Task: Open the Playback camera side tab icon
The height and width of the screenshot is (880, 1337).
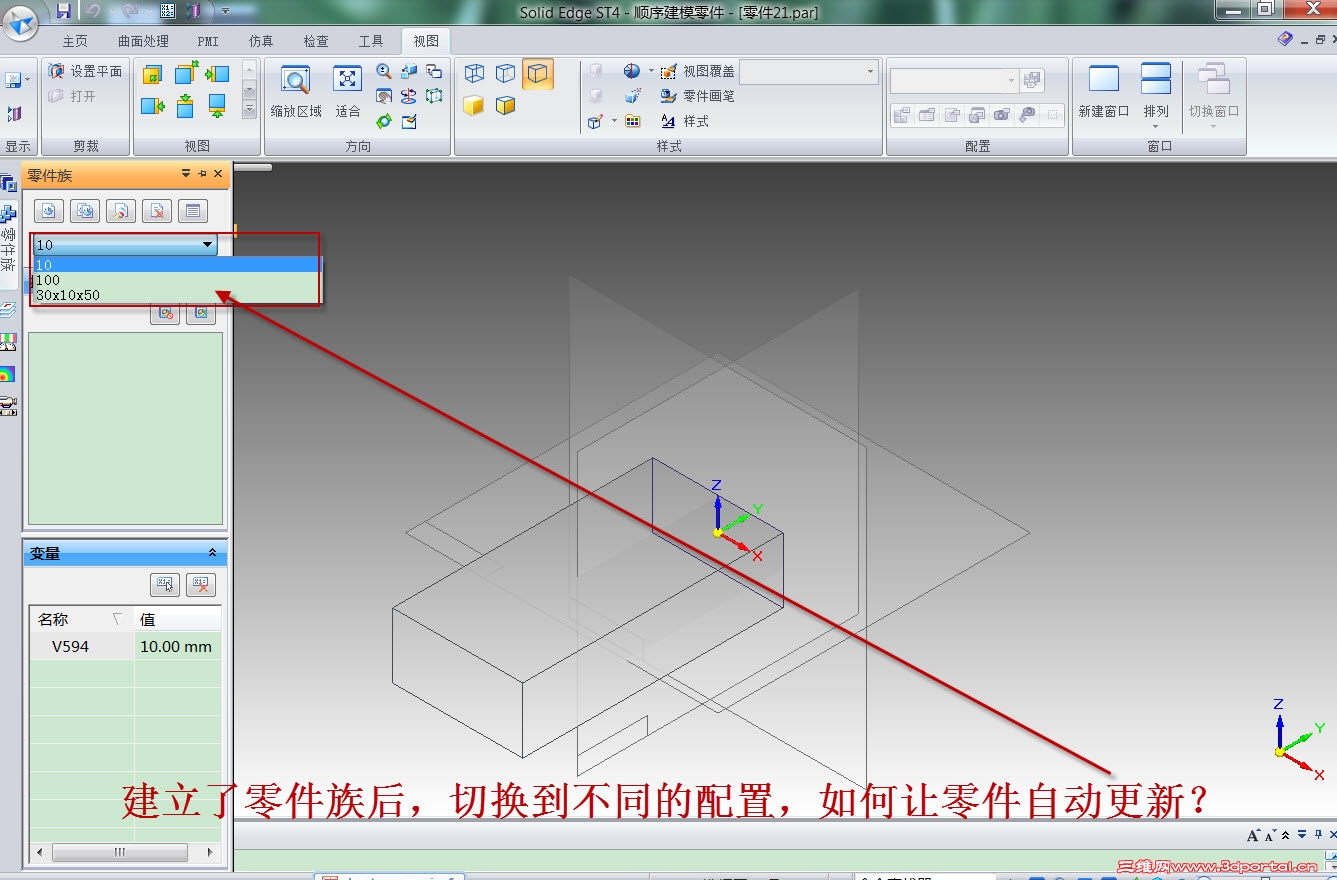Action: coord(8,406)
